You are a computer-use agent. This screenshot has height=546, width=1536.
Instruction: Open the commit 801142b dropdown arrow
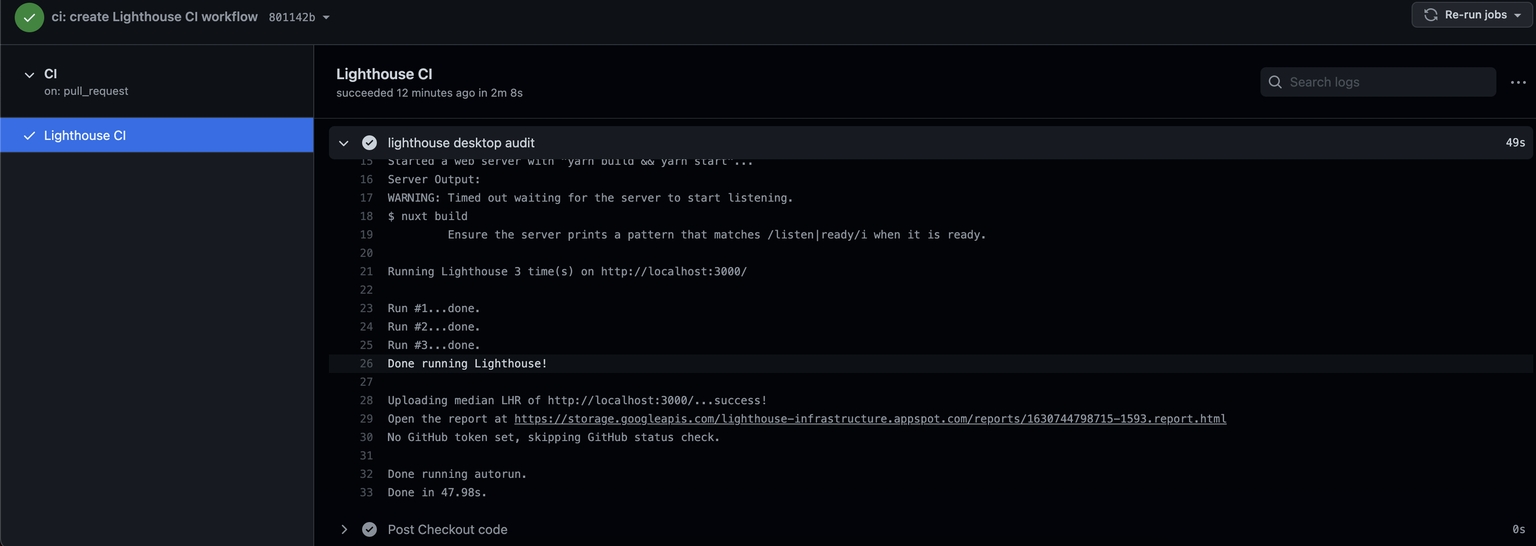pos(326,17)
